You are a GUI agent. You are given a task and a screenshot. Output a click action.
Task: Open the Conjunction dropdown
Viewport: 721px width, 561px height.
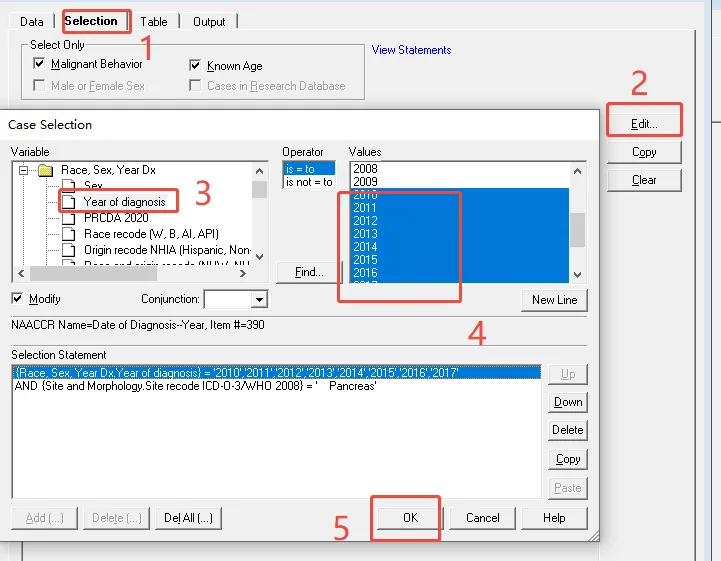[x=259, y=300]
